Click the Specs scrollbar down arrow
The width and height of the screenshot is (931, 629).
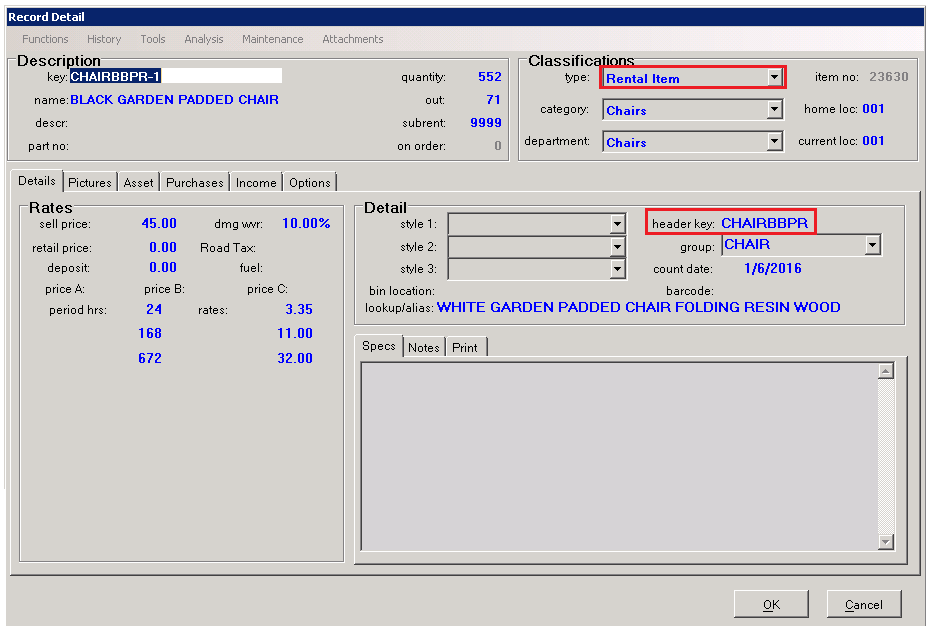tap(885, 541)
